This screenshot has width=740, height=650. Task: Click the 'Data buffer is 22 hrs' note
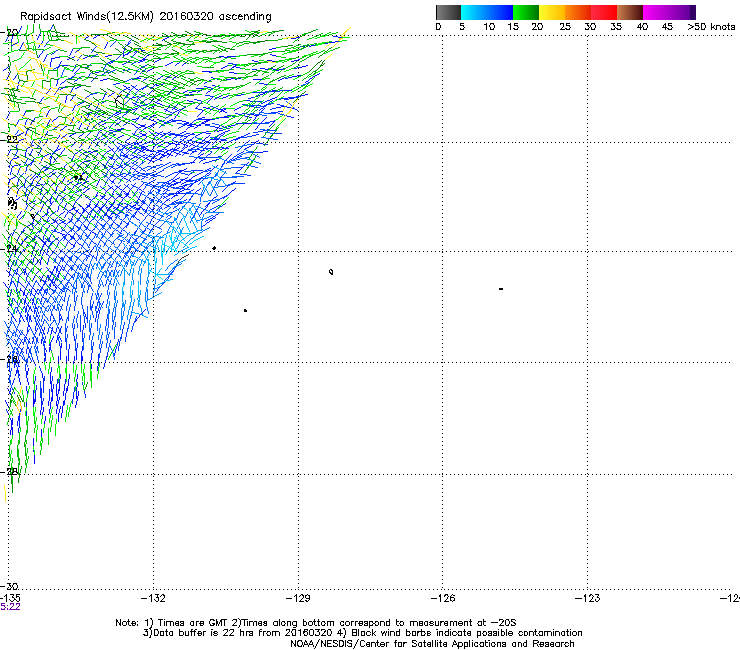[238, 633]
